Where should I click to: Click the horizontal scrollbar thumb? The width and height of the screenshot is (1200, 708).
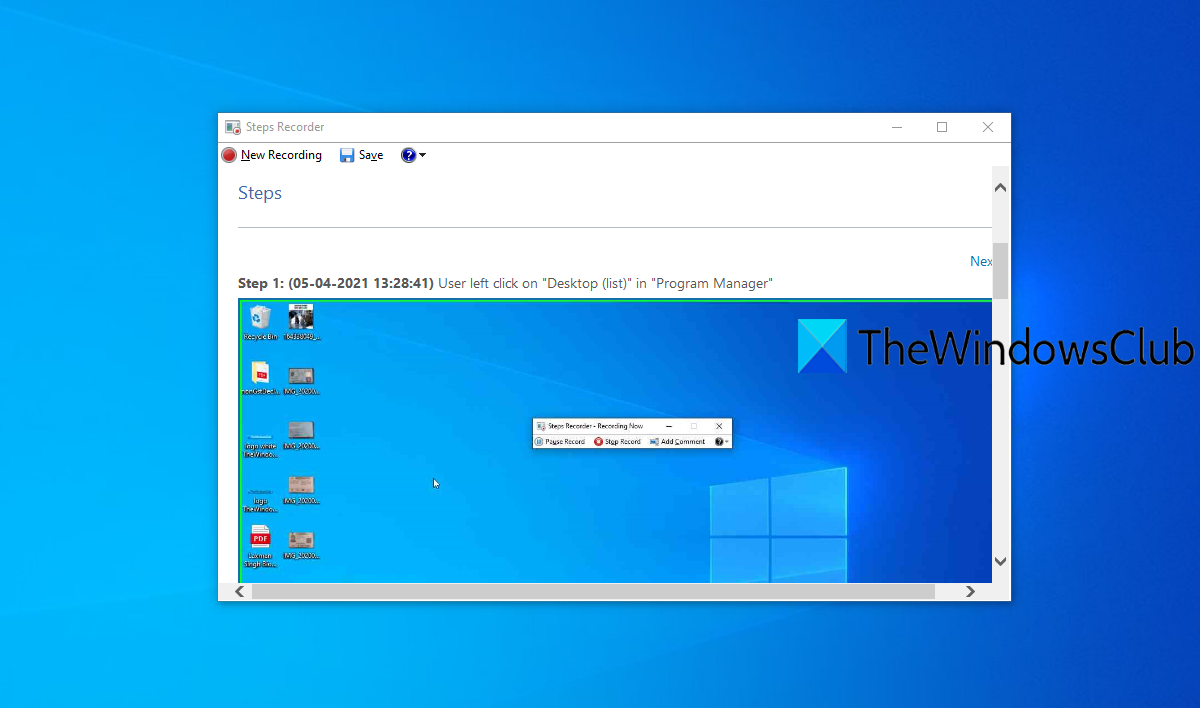pyautogui.click(x=593, y=592)
